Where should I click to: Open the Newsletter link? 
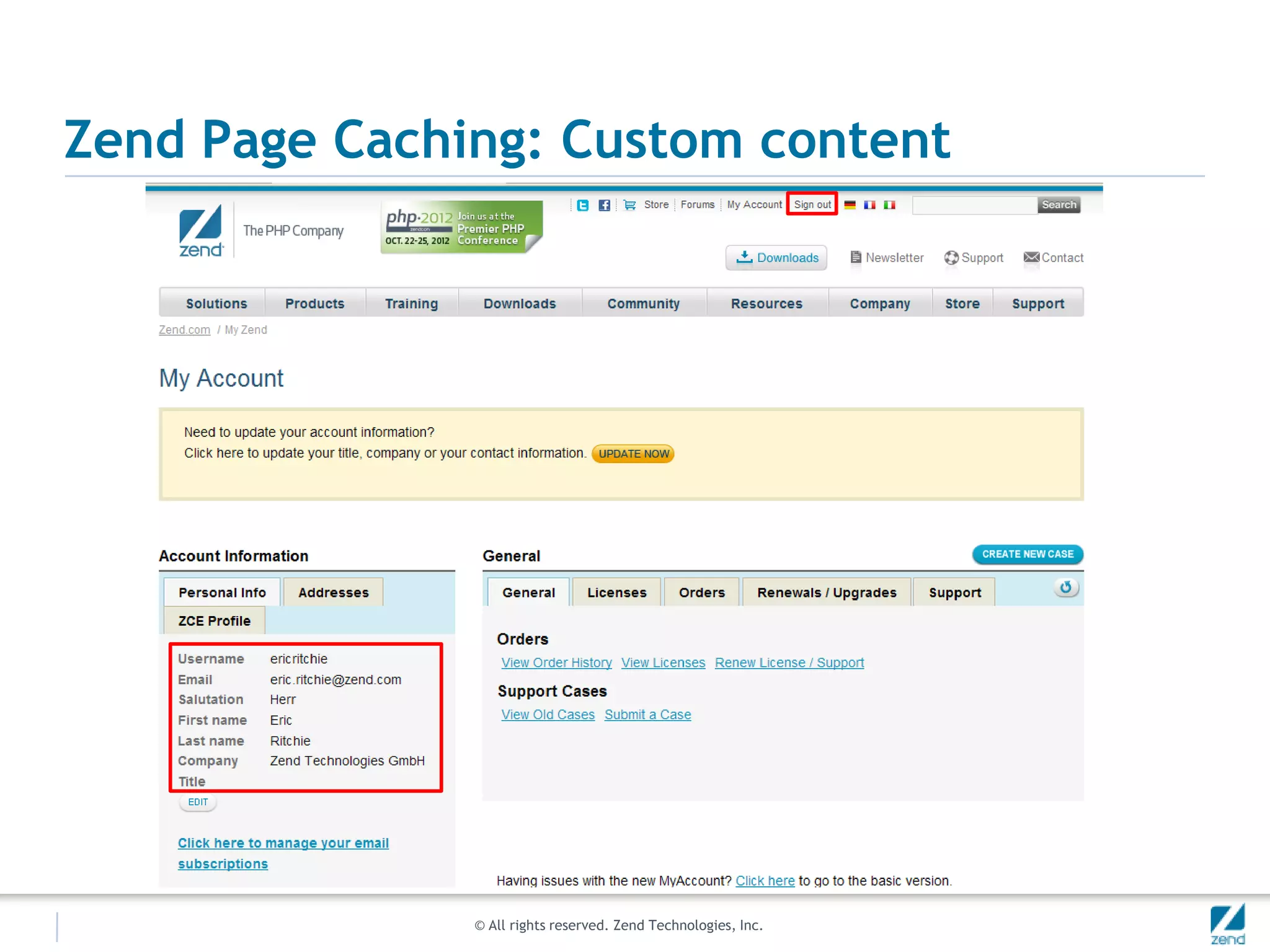[x=894, y=258]
